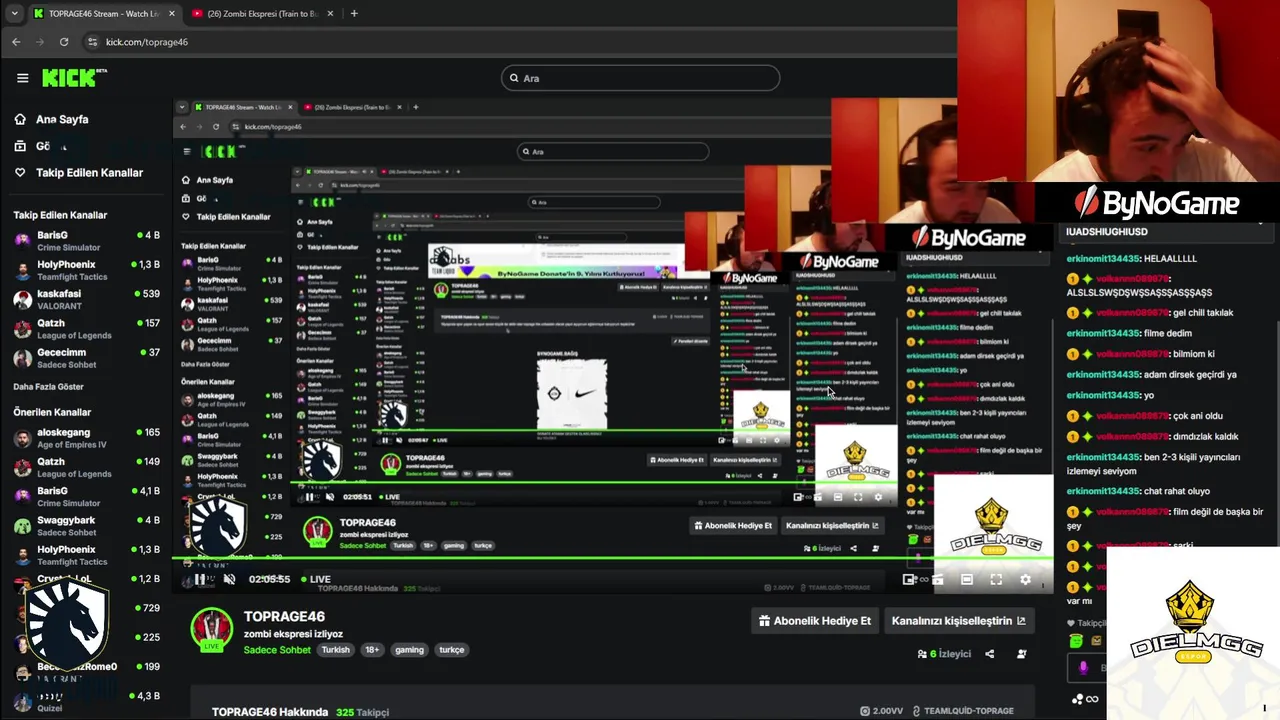Select the turkçe tag below stream title

tap(452, 650)
